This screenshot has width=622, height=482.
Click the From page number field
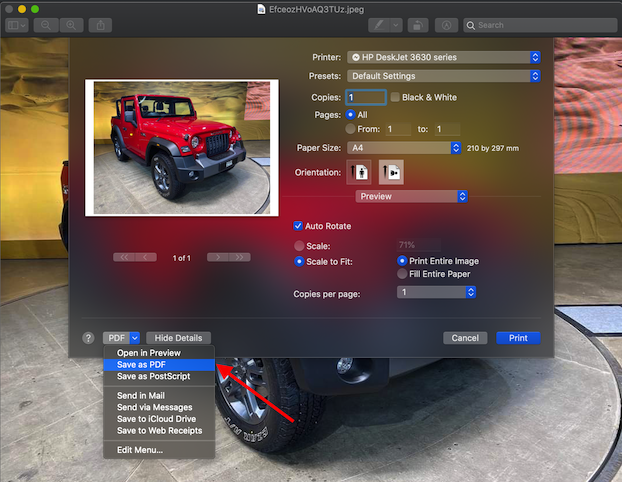click(x=398, y=129)
